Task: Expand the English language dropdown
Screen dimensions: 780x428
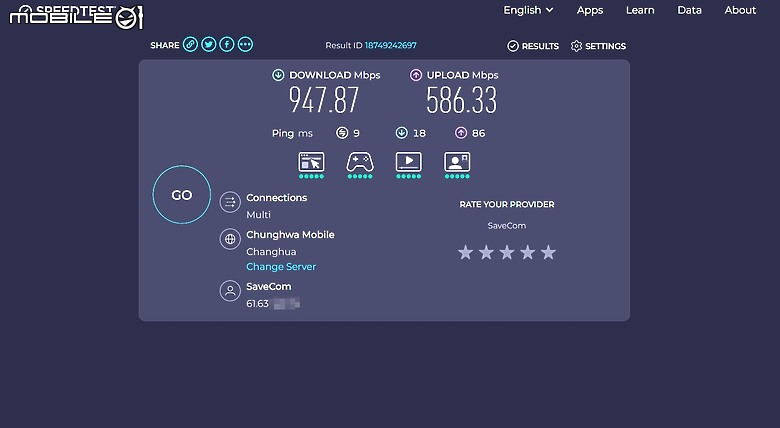Action: coord(528,10)
